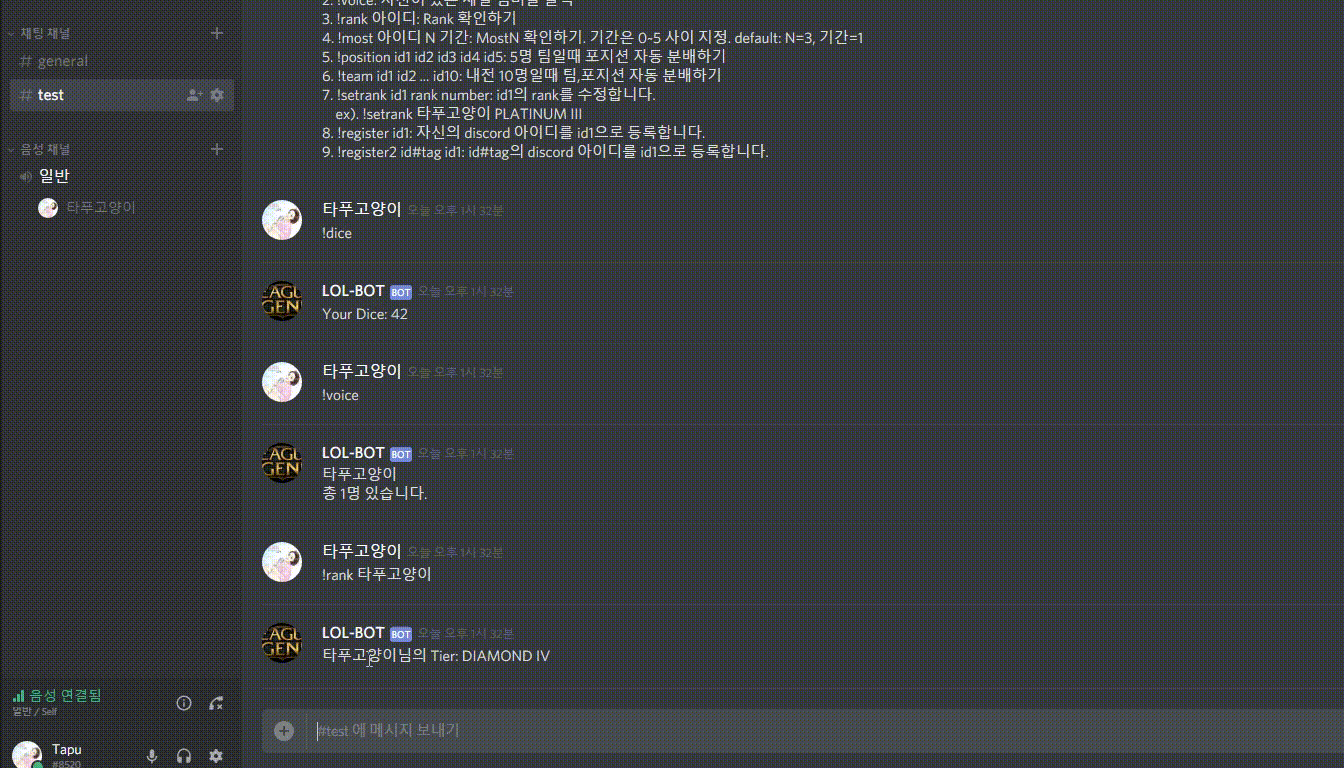This screenshot has width=1344, height=768.
Task: Add a new text channel with plus icon
Action: point(217,33)
